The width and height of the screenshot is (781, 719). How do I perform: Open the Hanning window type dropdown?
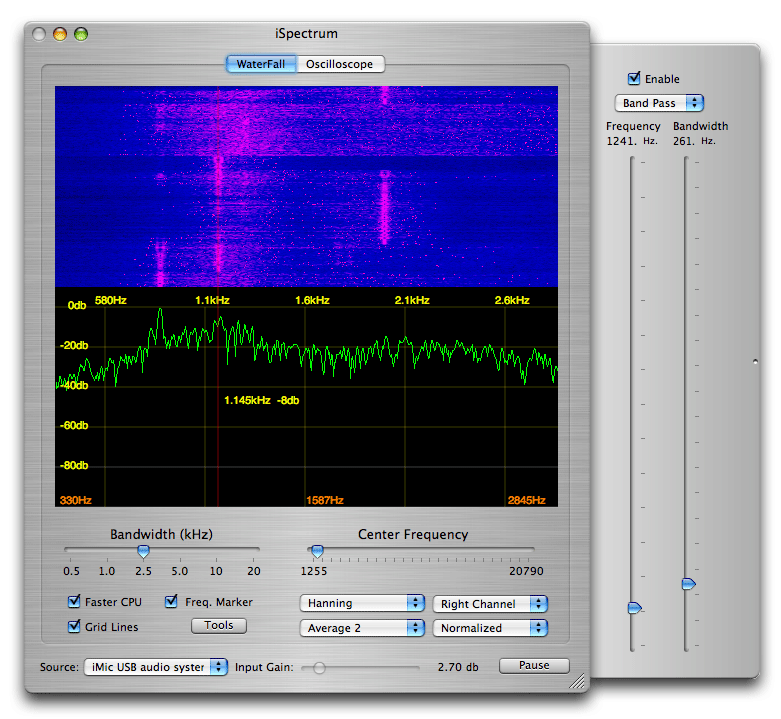tap(362, 604)
